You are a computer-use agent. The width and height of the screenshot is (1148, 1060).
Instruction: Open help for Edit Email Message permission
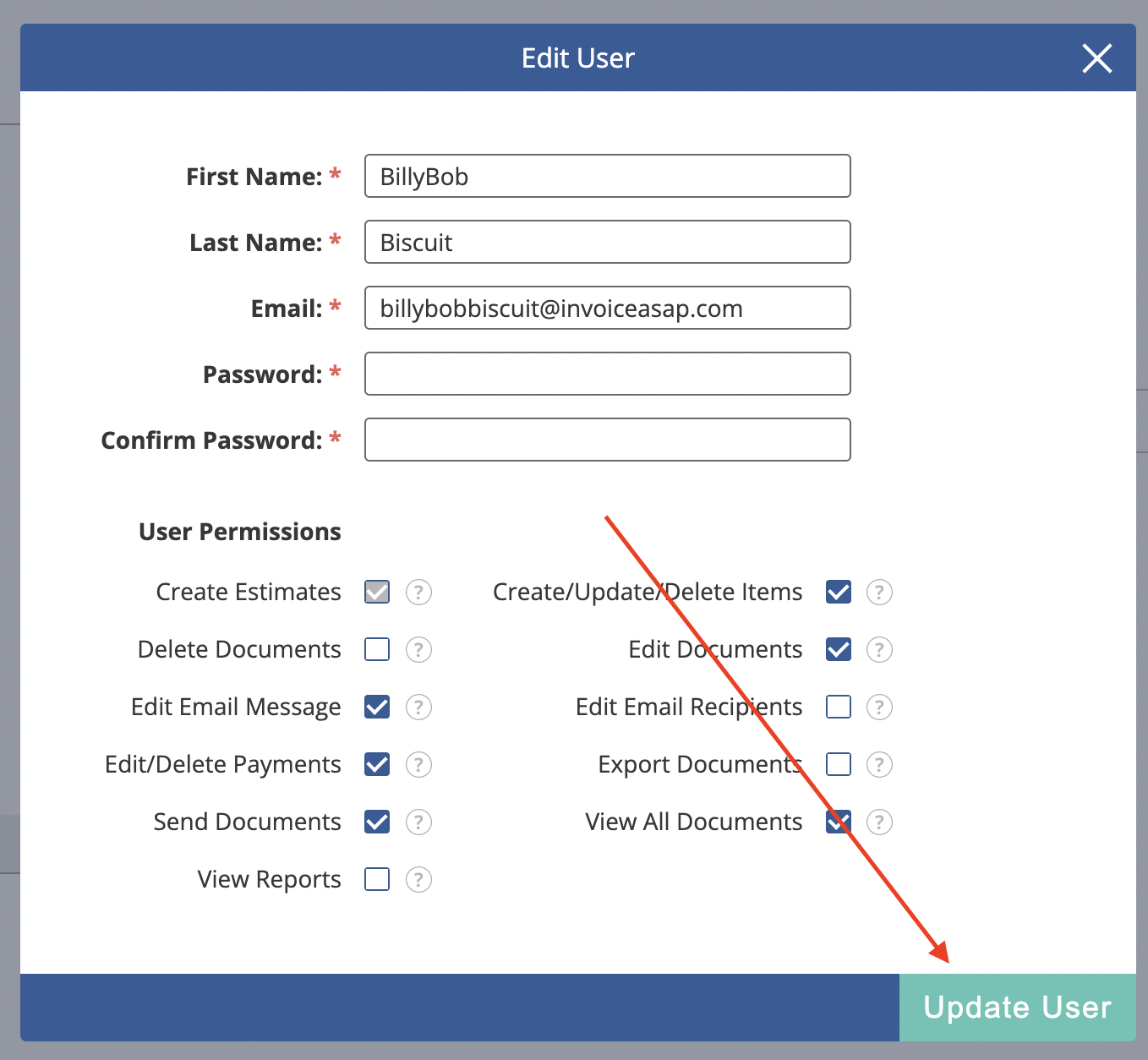[x=419, y=707]
